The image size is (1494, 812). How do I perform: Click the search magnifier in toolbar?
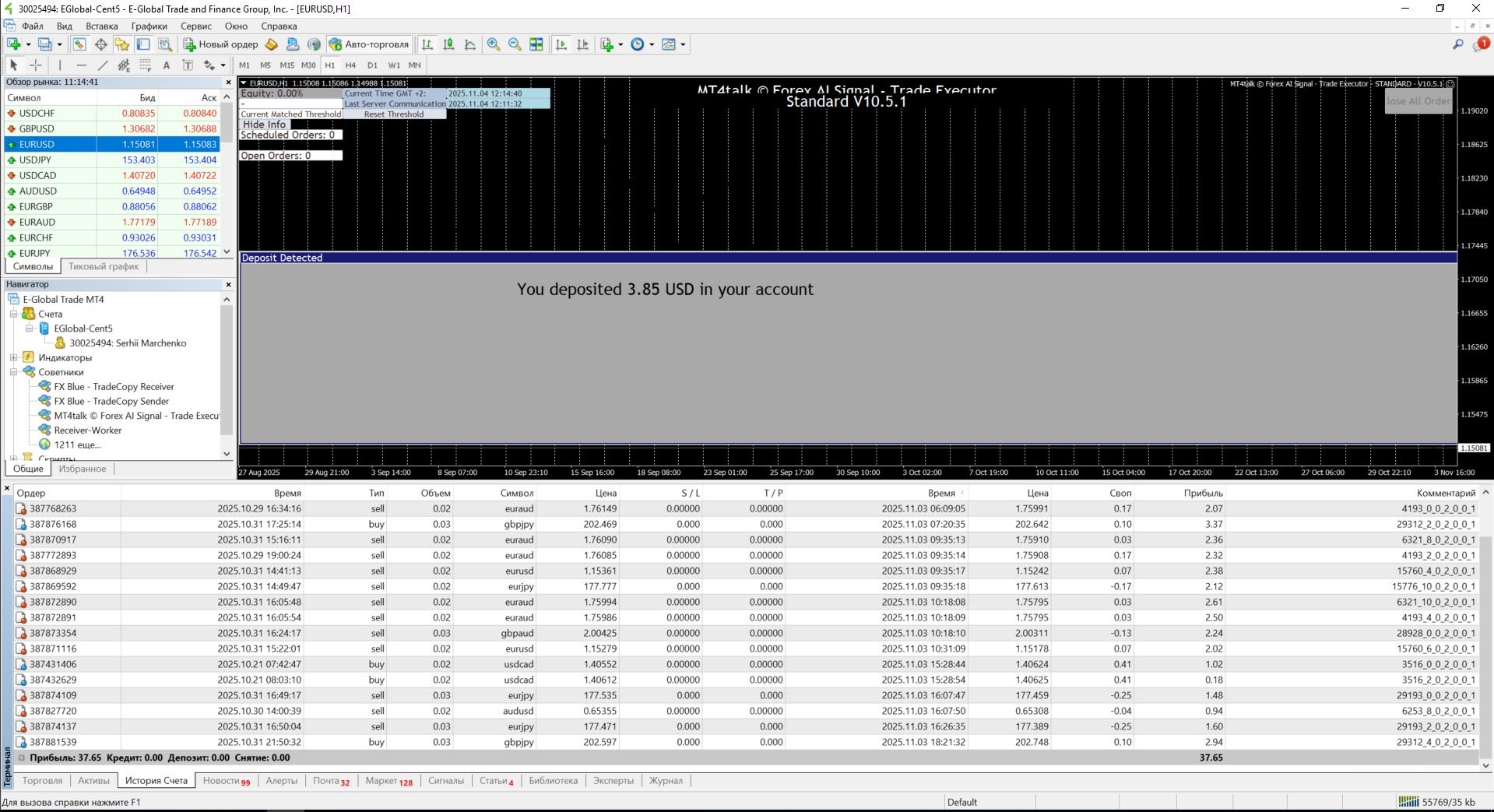[x=1457, y=44]
